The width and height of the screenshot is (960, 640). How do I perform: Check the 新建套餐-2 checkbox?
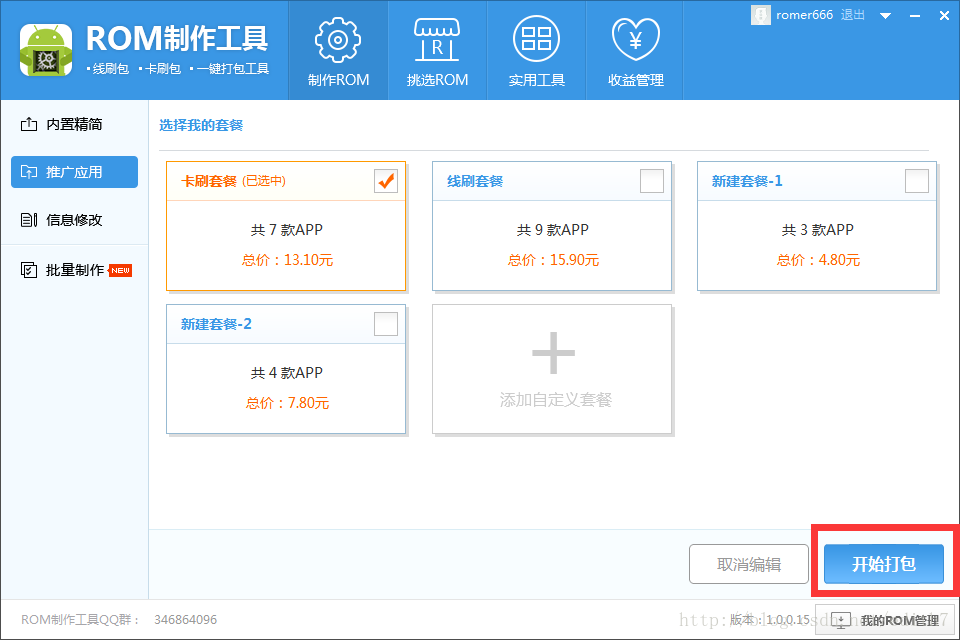click(x=386, y=324)
